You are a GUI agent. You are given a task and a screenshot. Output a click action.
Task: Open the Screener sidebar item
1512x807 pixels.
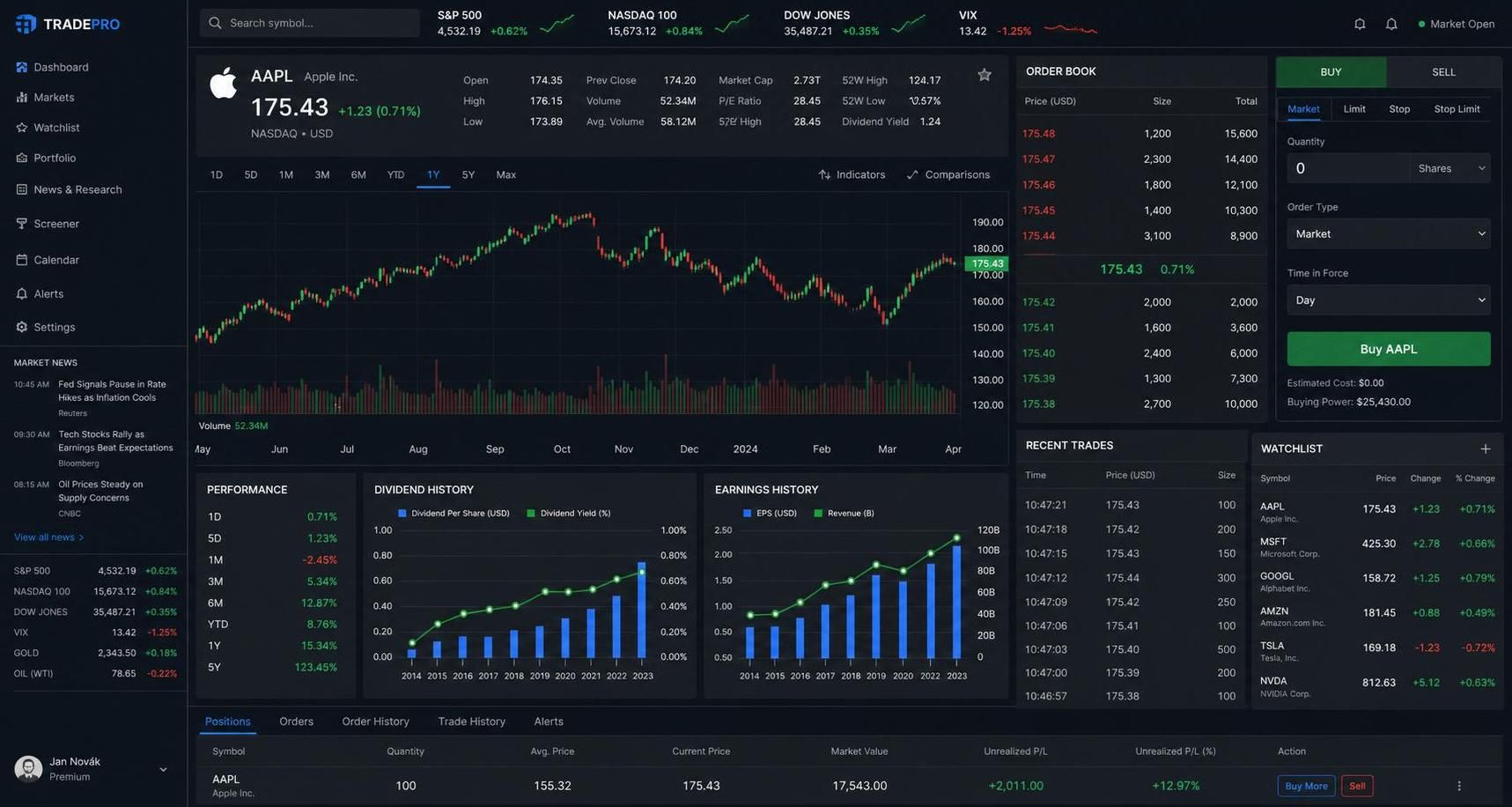[48, 224]
